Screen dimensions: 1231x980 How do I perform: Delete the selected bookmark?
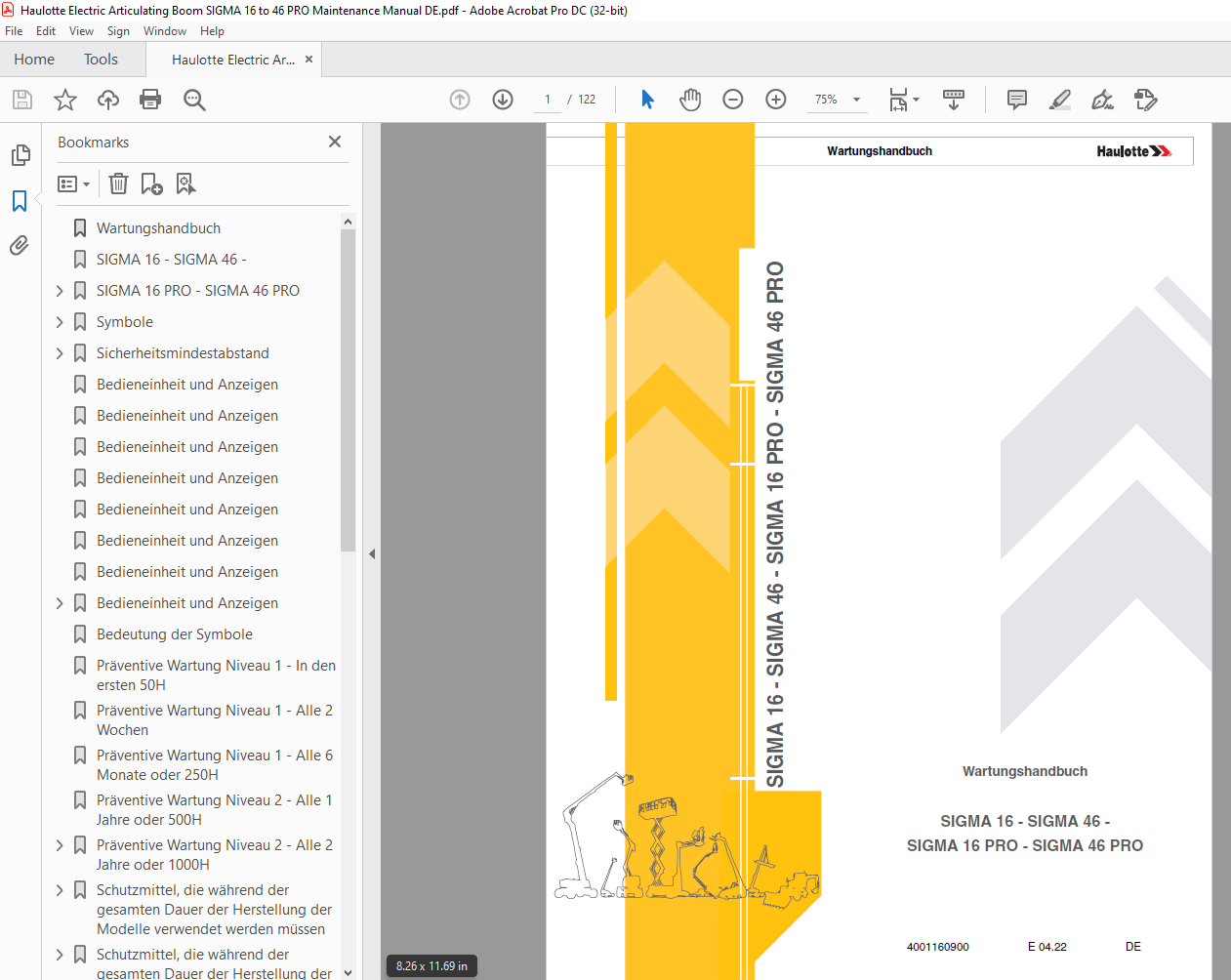(118, 184)
